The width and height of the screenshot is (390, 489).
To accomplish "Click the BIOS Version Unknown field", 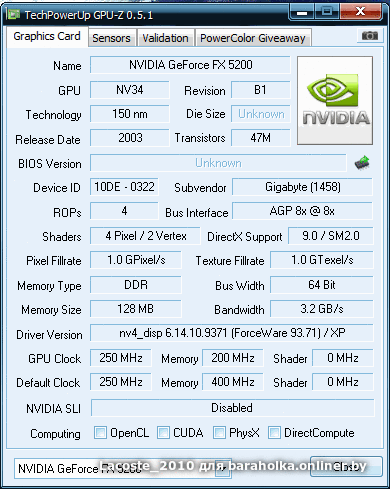I will click(218, 163).
